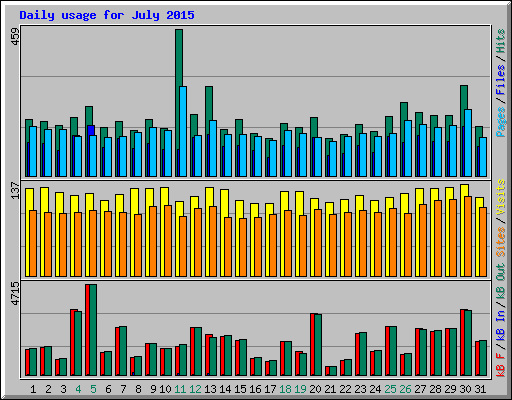Click the 'Visits' legend label
512x400 pixels.
tap(501, 197)
